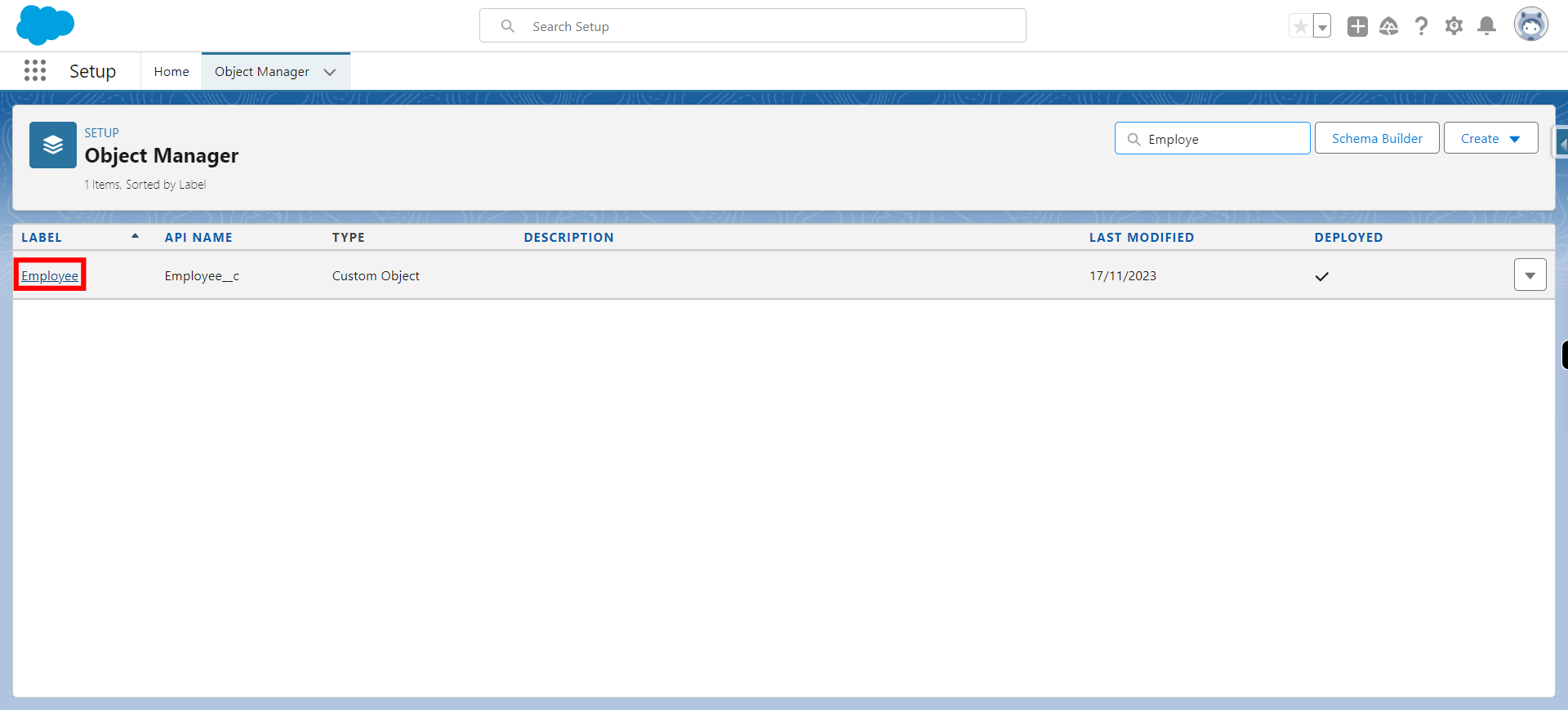Open the Employee object link

pos(50,276)
